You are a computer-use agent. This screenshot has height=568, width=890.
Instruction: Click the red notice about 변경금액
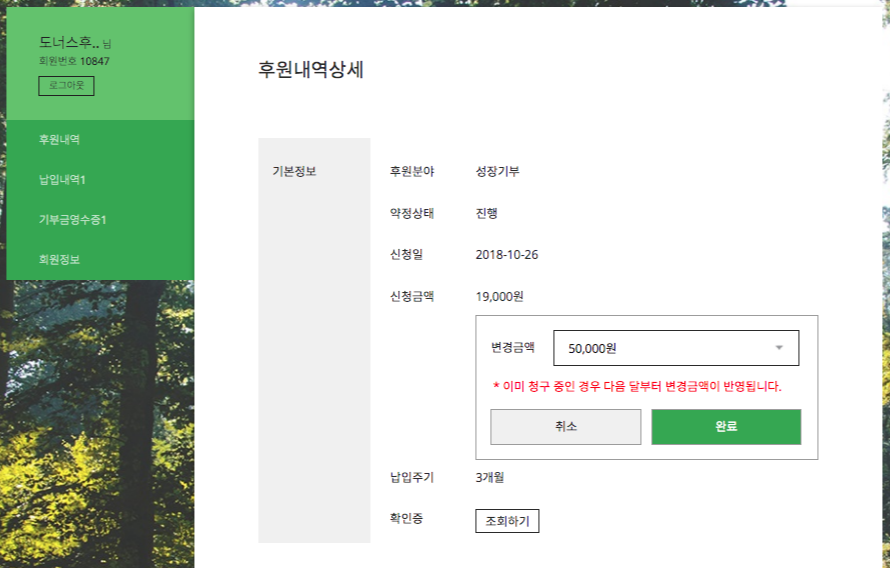637,386
